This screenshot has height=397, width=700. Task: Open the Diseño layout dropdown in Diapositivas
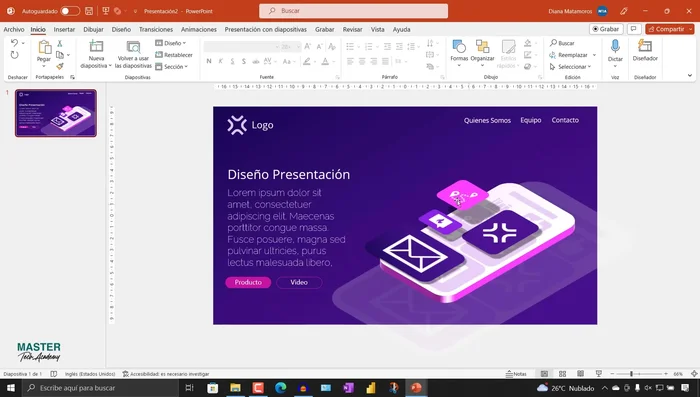[171, 43]
